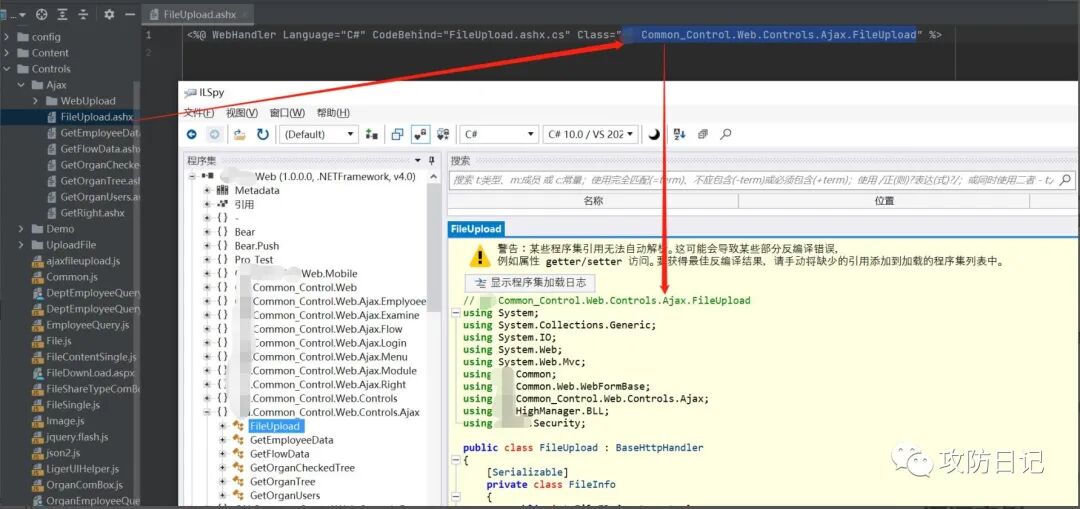Click the locate target icon in IDE toolbar
1080x509 pixels.
41,14
